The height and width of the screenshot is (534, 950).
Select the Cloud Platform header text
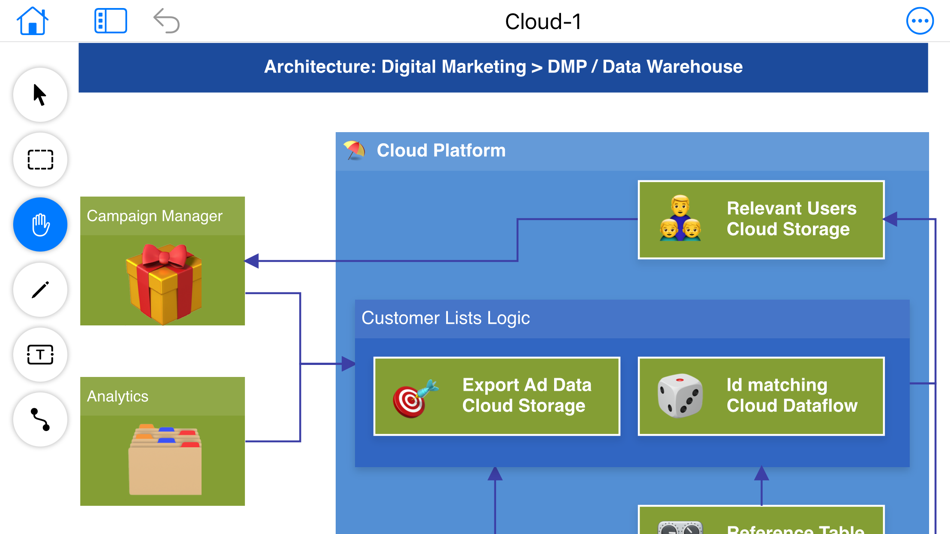[441, 150]
